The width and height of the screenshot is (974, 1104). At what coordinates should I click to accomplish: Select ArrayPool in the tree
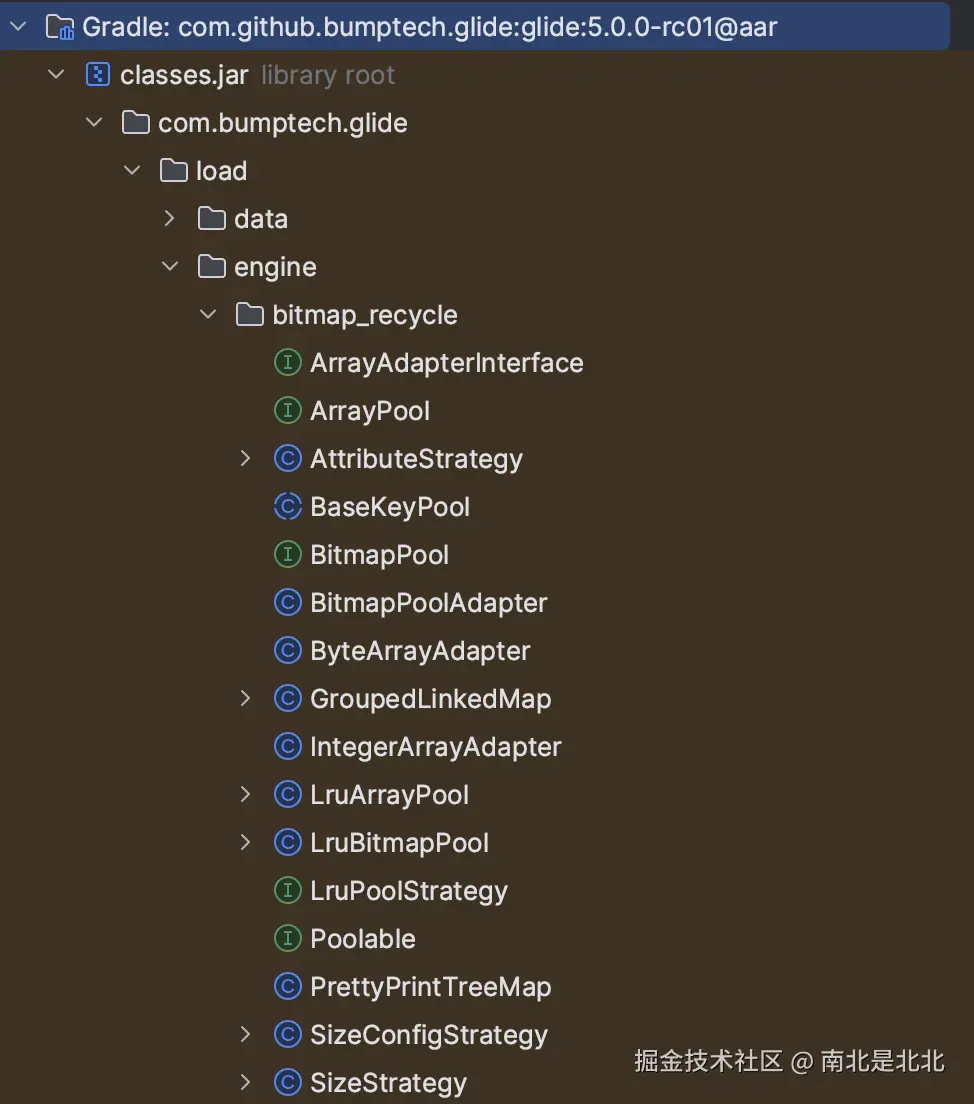pyautogui.click(x=370, y=411)
